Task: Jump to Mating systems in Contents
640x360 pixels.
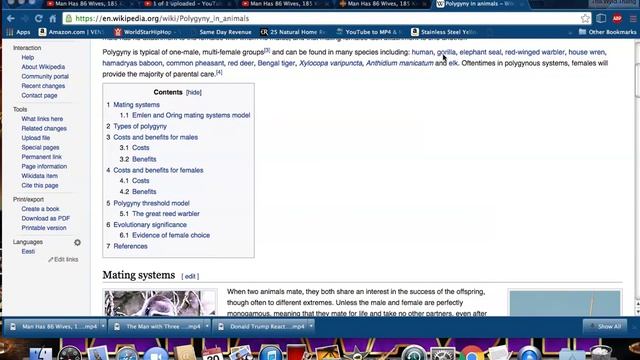Action: [136, 105]
